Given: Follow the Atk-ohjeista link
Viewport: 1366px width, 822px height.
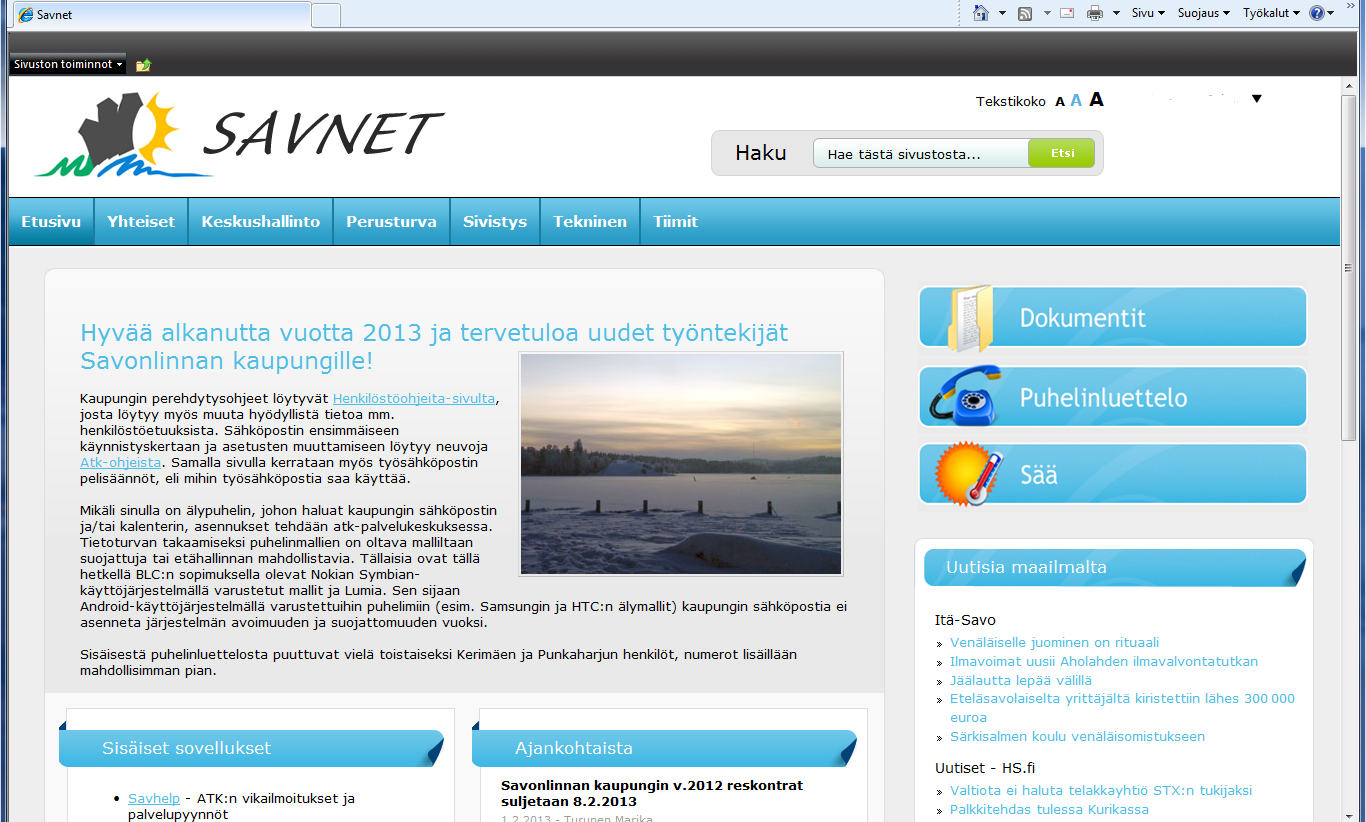Looking at the screenshot, I should coord(120,463).
